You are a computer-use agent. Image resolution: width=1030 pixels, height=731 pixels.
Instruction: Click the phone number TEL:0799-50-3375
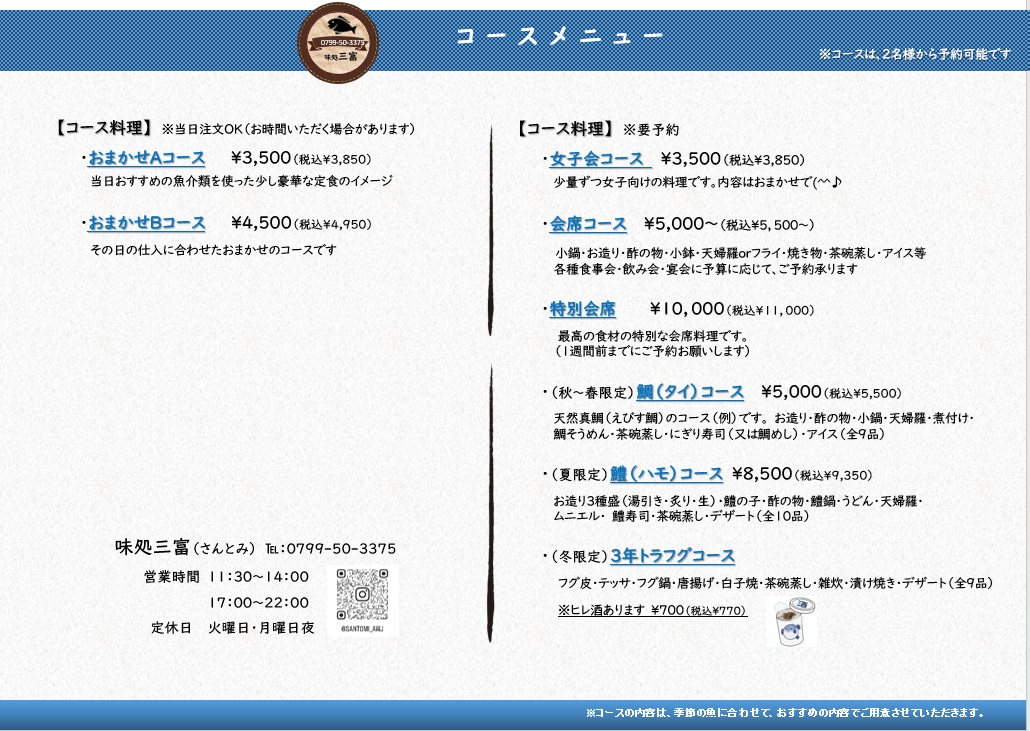[330, 548]
